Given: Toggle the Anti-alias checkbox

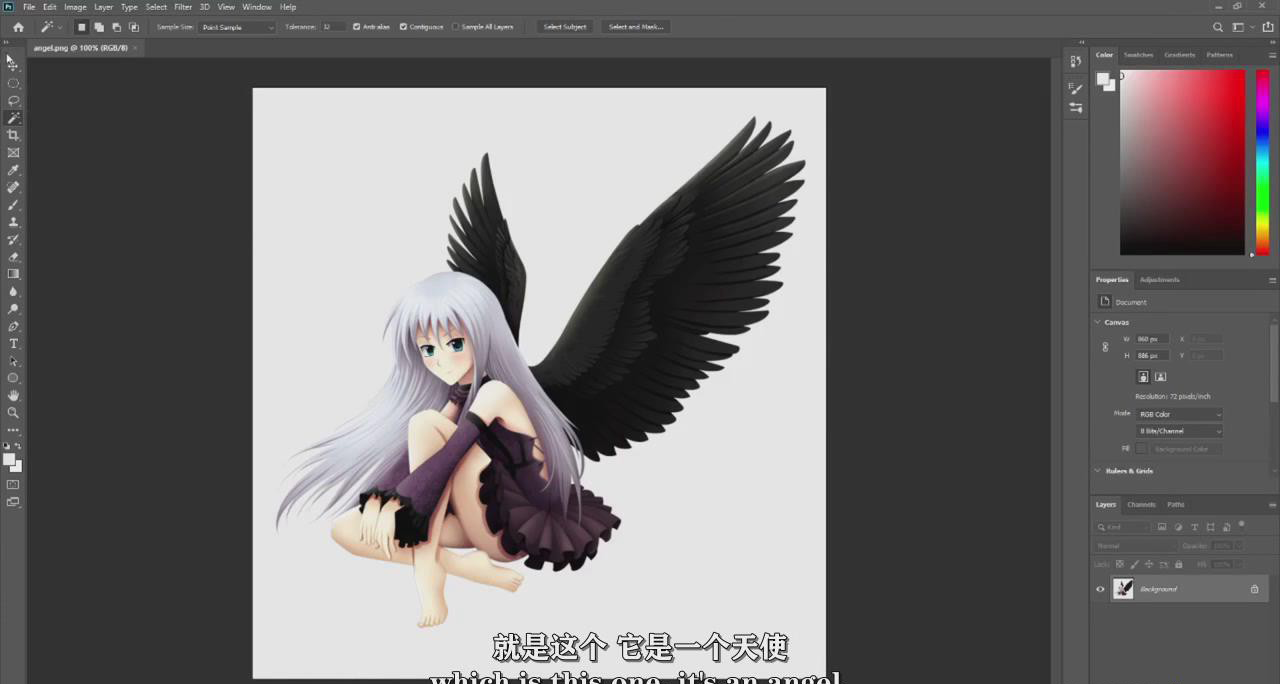Looking at the screenshot, I should tap(357, 27).
